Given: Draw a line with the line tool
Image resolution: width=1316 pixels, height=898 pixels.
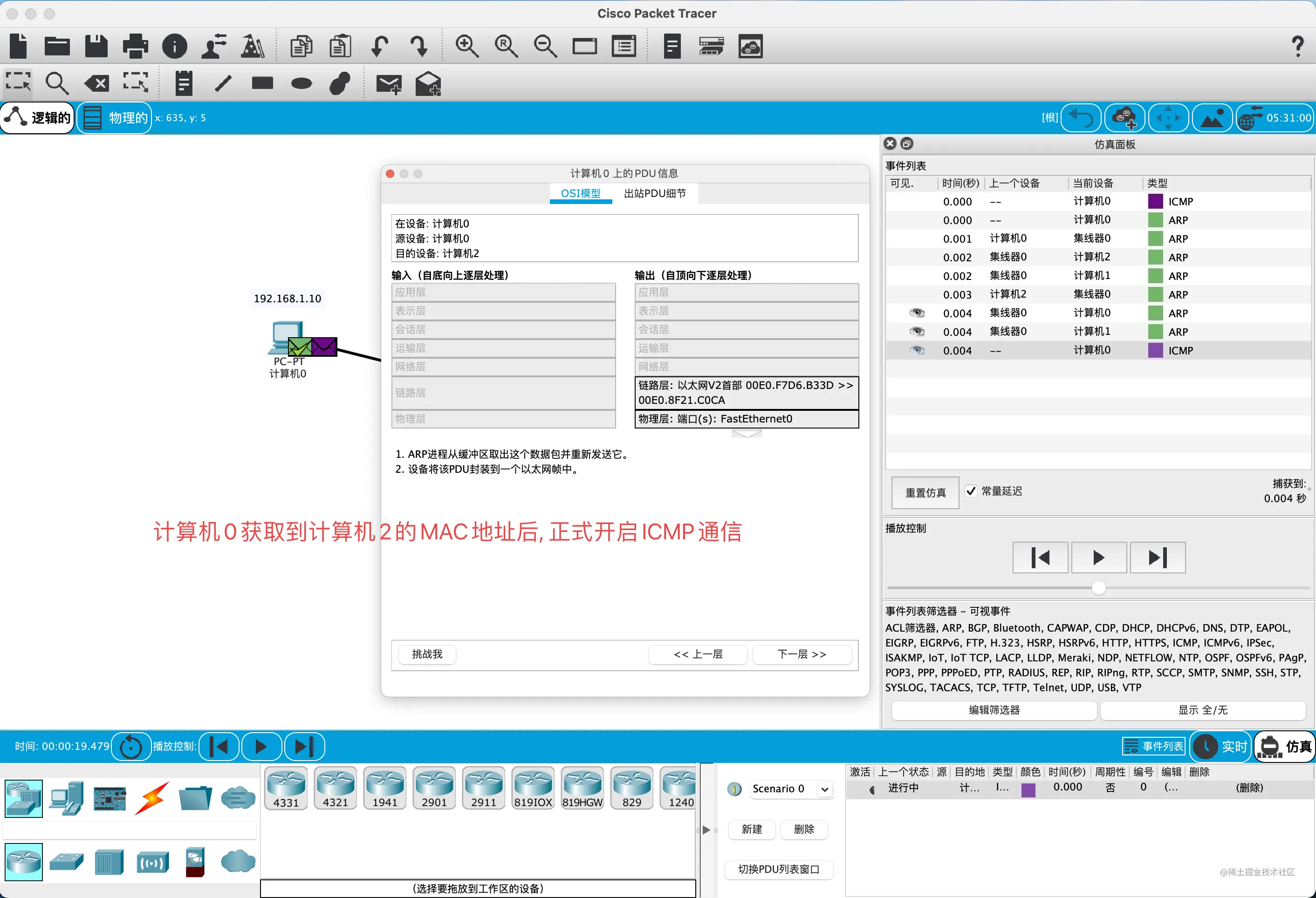Looking at the screenshot, I should pos(223,84).
